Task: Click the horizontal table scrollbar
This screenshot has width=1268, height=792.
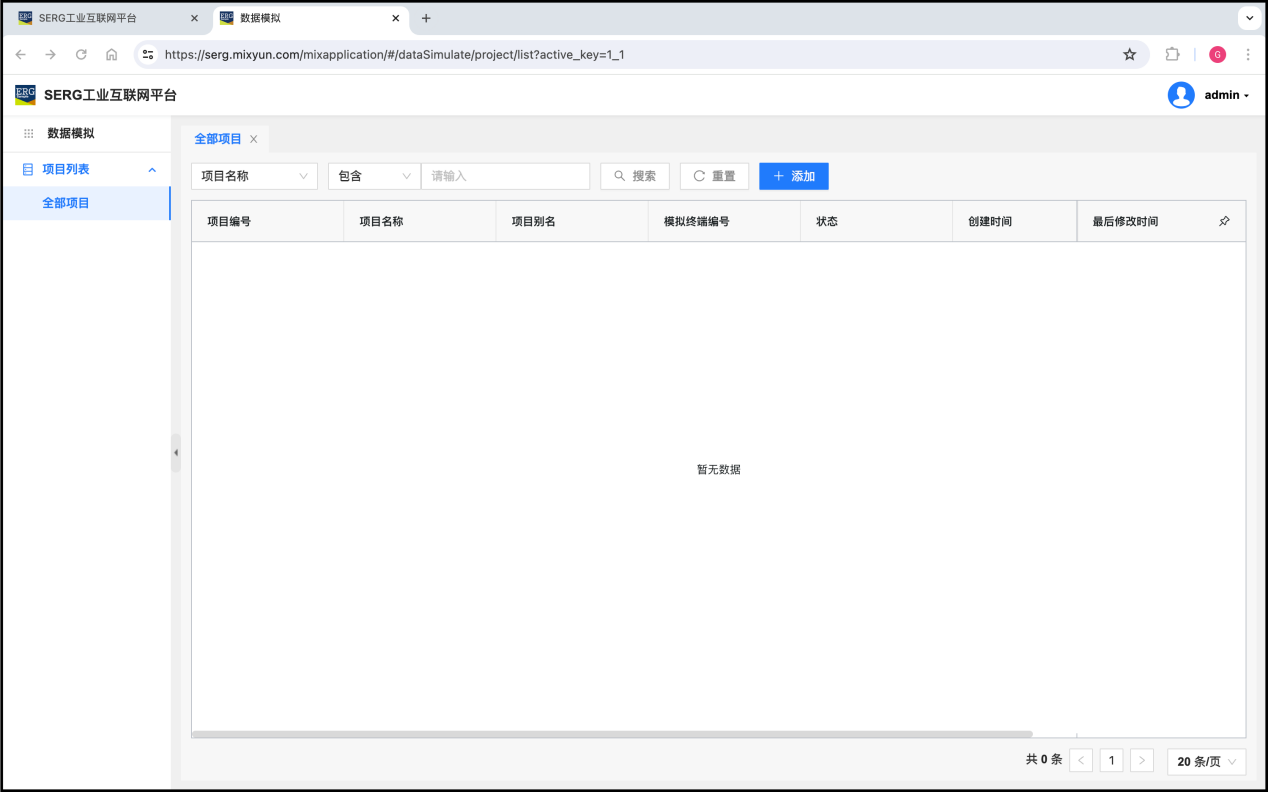Action: coord(612,734)
